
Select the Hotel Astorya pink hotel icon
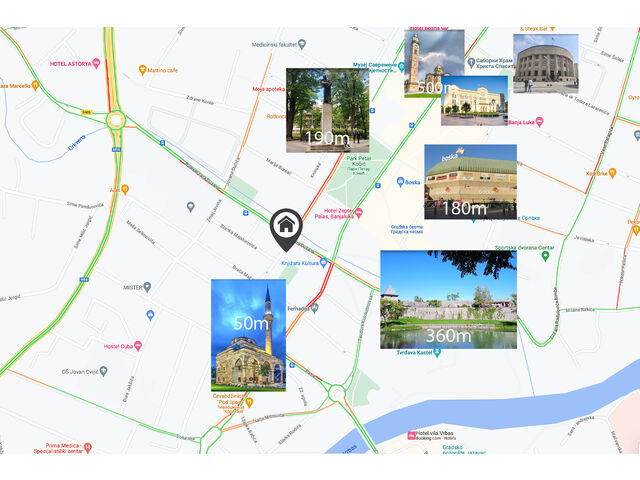[98, 63]
